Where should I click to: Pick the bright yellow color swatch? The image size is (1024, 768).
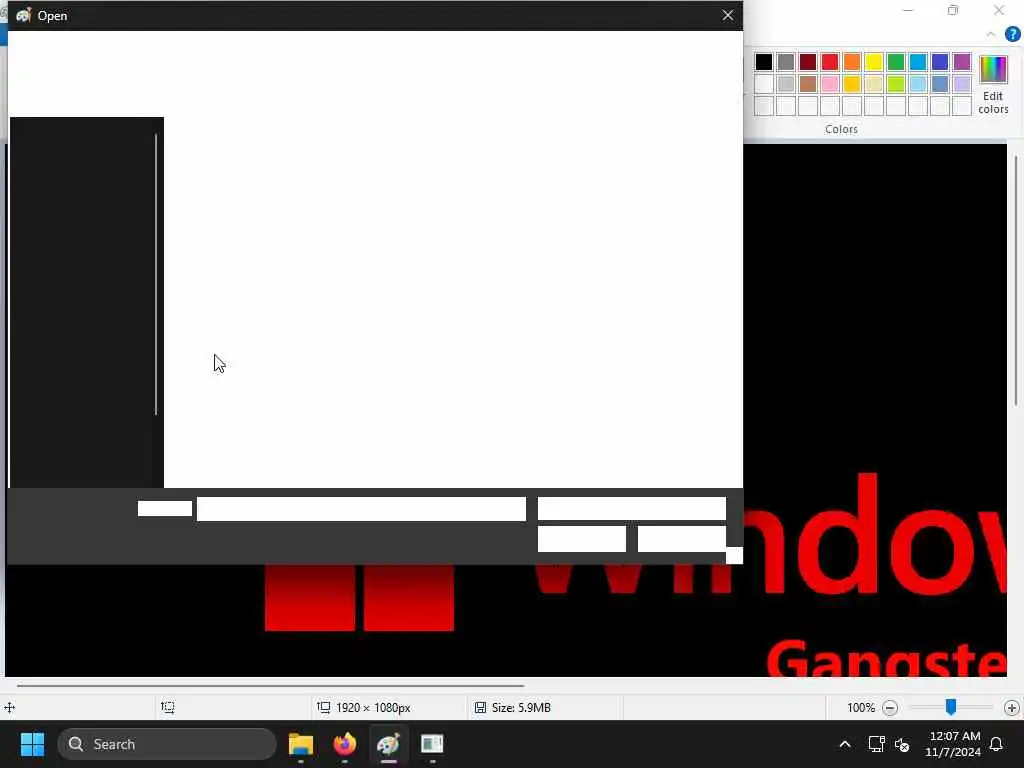[x=874, y=62]
